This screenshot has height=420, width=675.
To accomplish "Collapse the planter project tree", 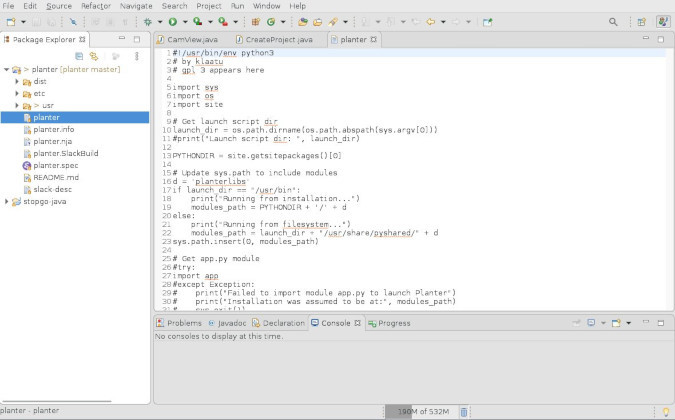I will tap(8, 69).
